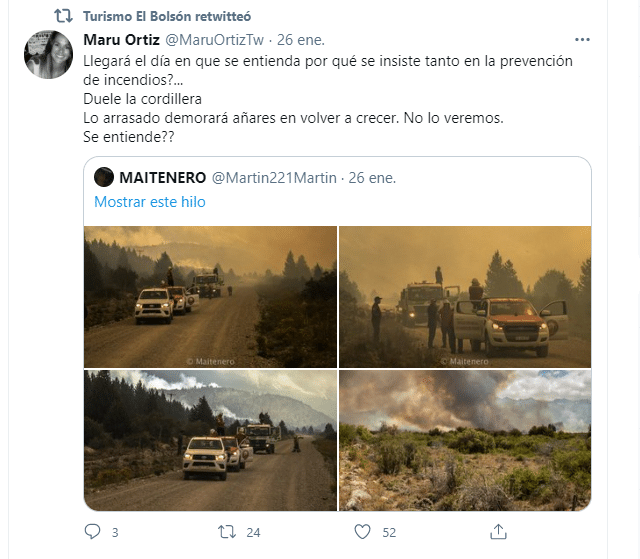Viewport: 640px width, 559px height.
Task: Click MAITENERO's round avatar
Action: pos(104,177)
